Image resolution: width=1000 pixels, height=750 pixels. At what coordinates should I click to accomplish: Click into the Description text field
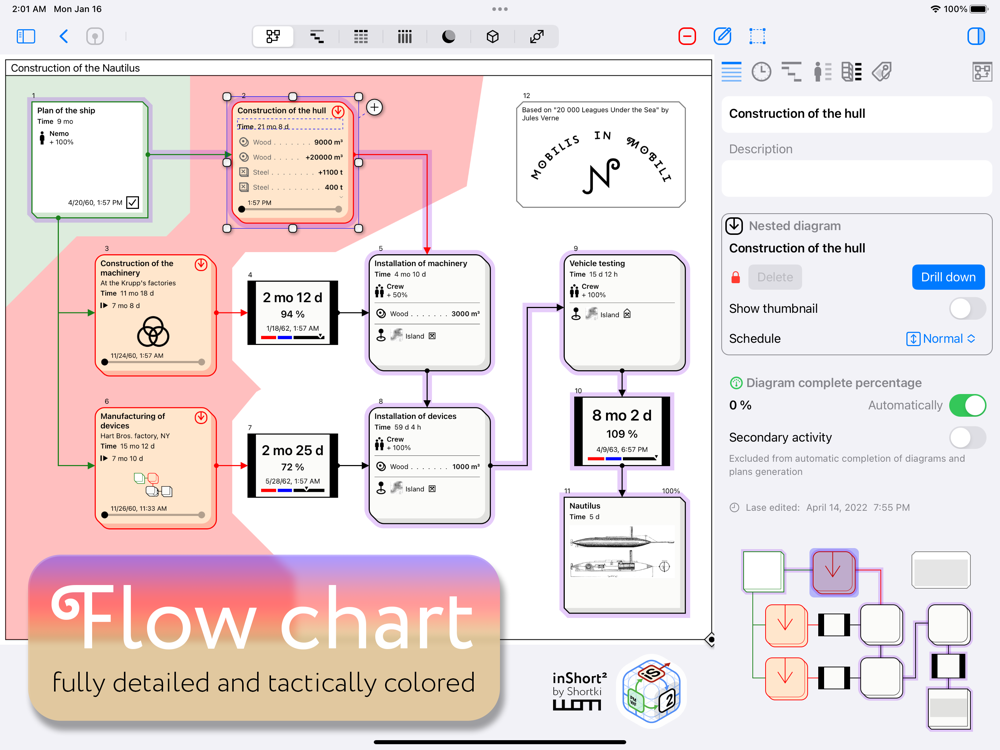coord(857,179)
